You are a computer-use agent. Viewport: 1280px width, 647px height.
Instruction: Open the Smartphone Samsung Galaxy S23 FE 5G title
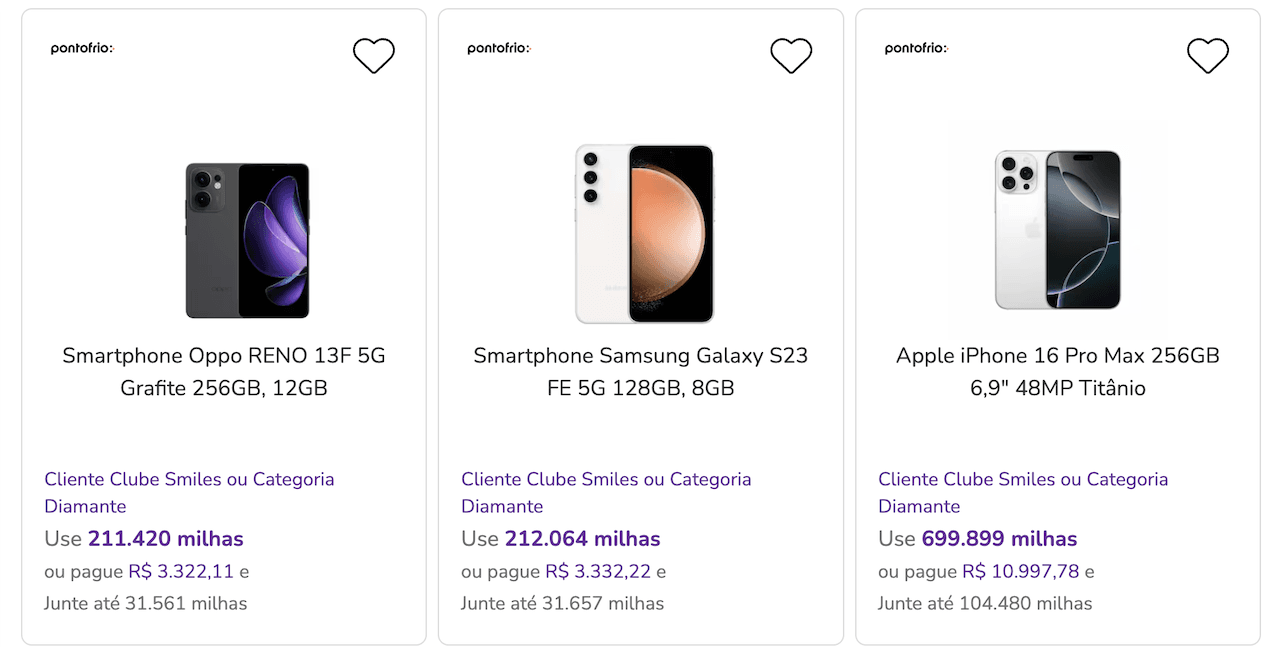[x=641, y=372]
